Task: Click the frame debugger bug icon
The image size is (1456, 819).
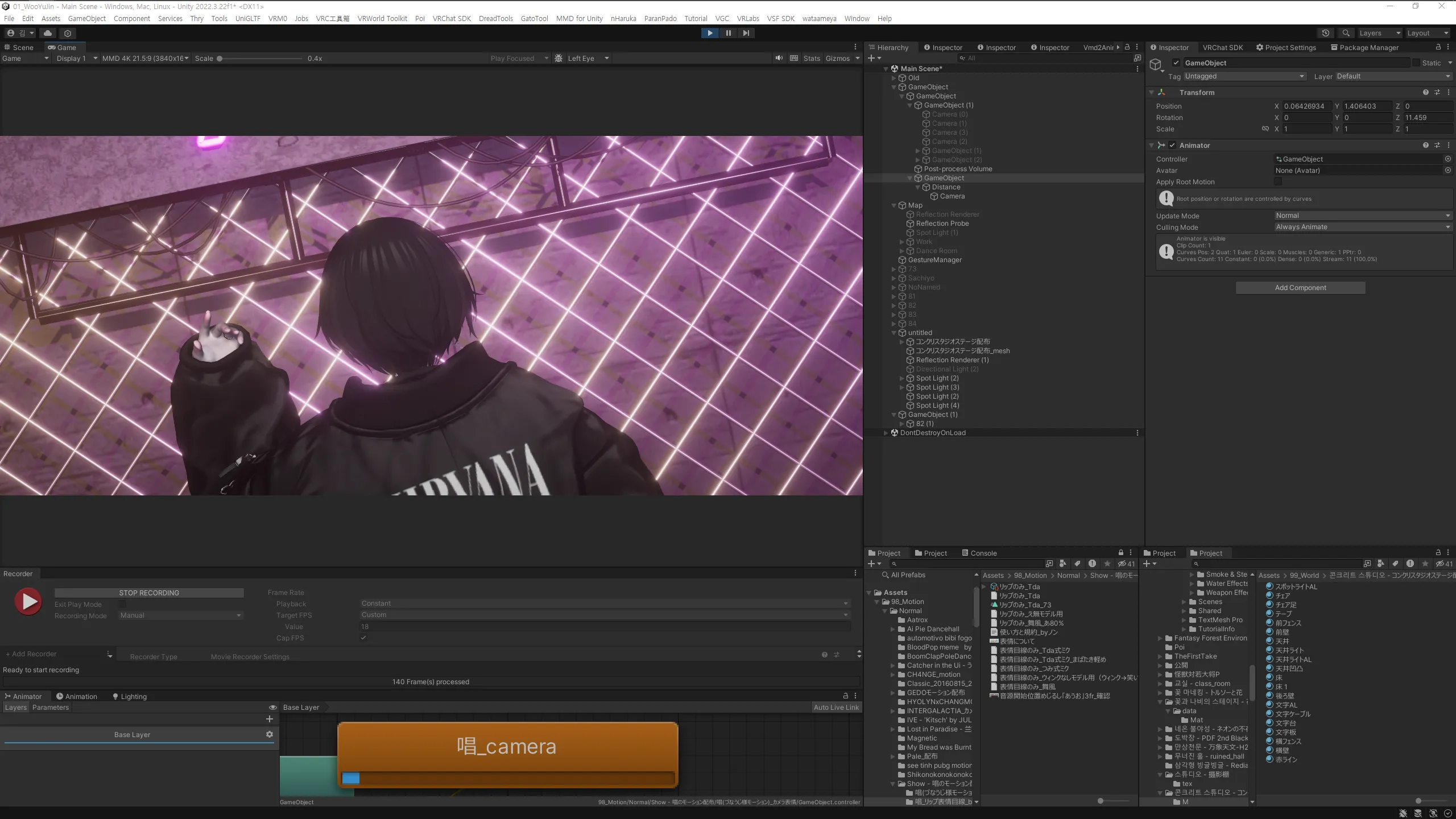Action: tap(559, 58)
